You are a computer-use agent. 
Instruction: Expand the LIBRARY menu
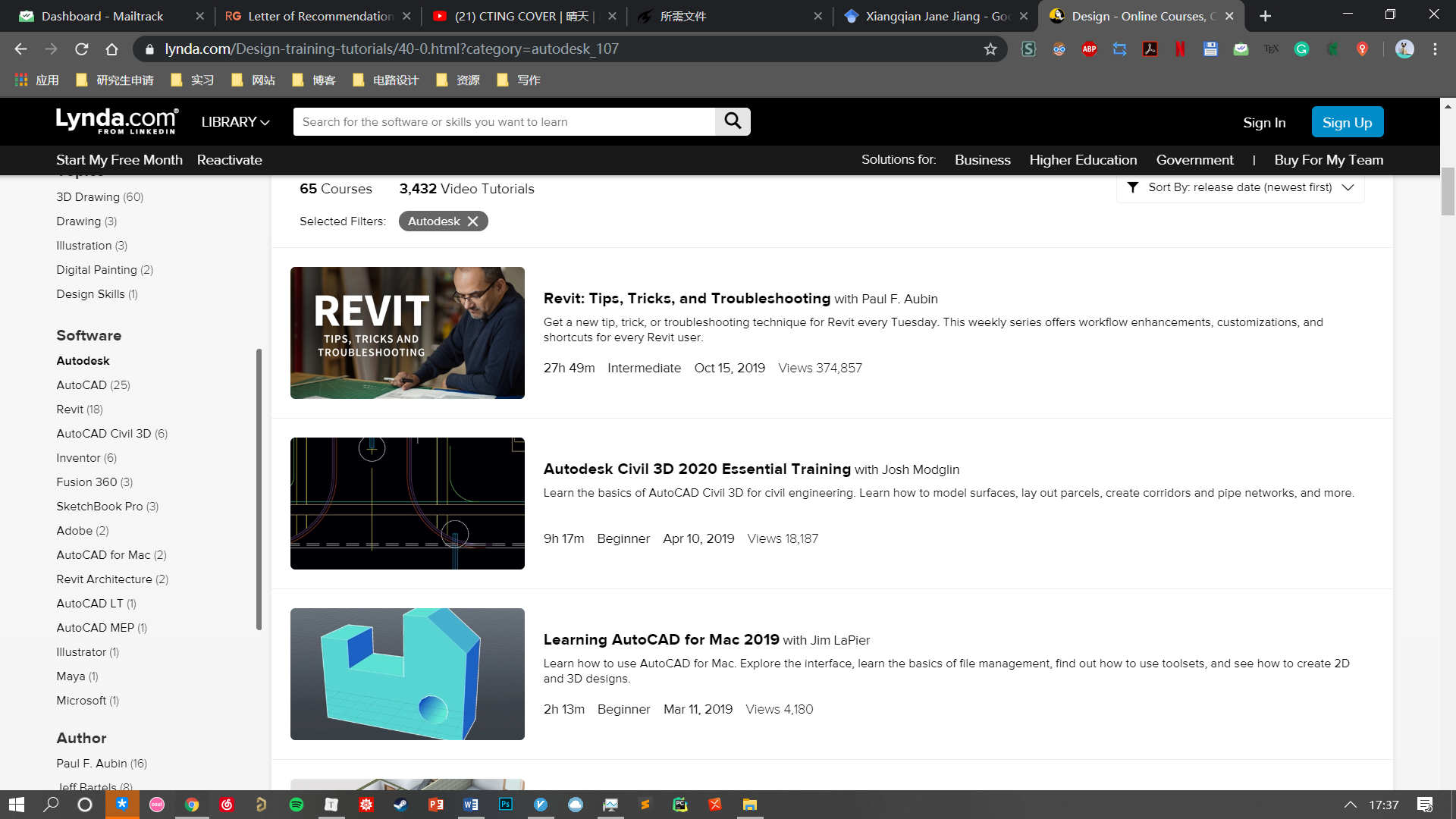(235, 122)
